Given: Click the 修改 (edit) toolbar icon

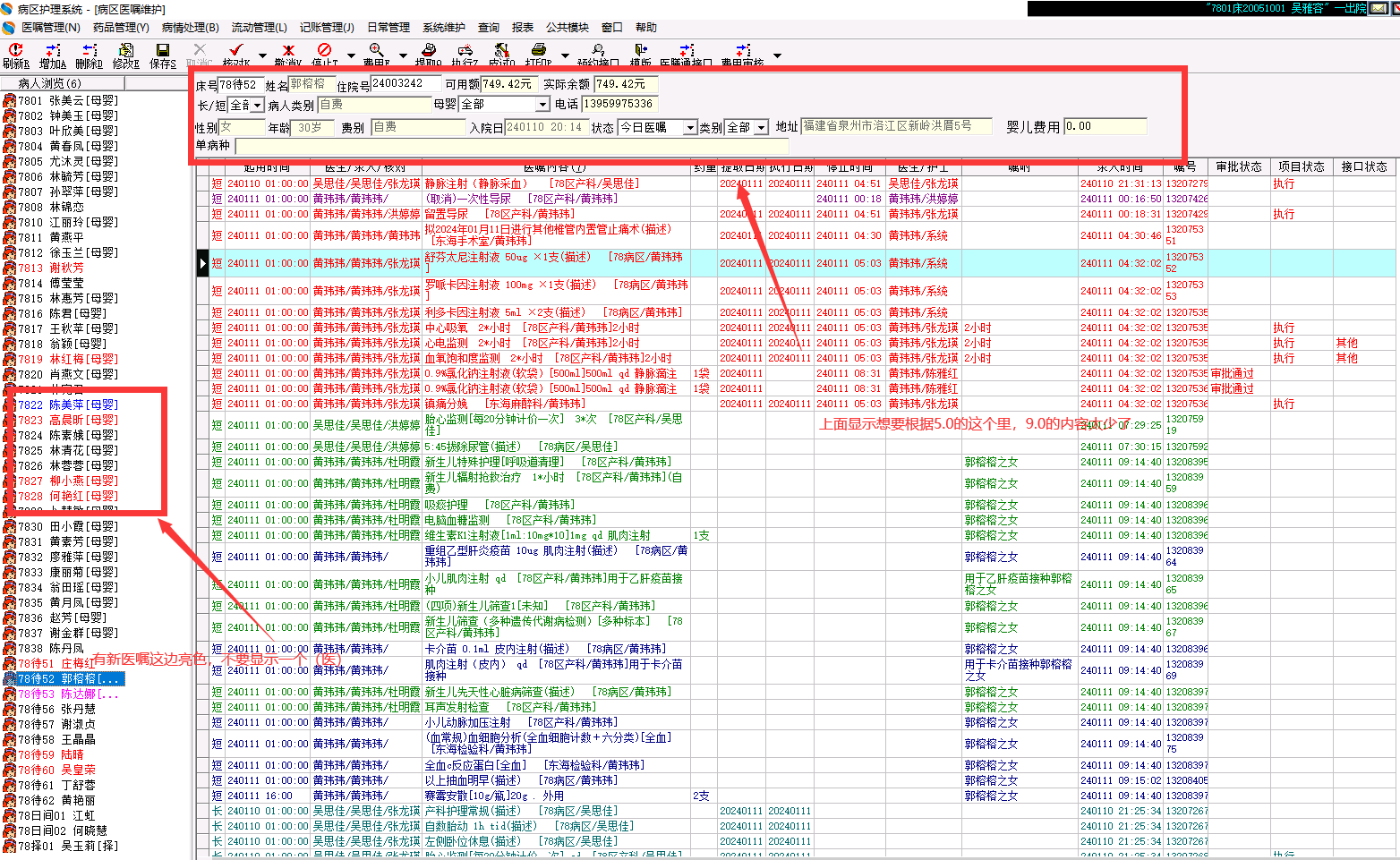Looking at the screenshot, I should [126, 50].
